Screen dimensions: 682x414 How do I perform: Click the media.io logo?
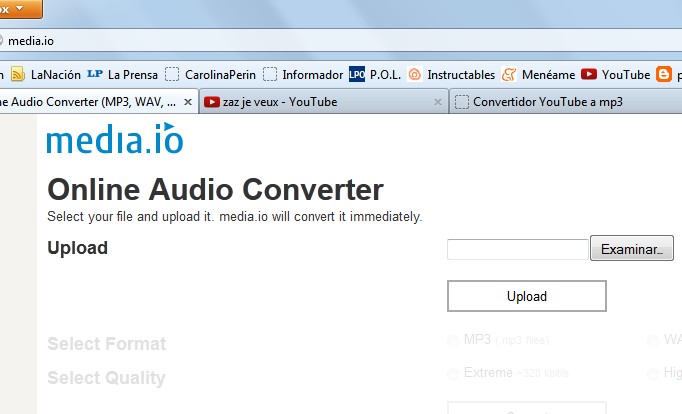115,138
